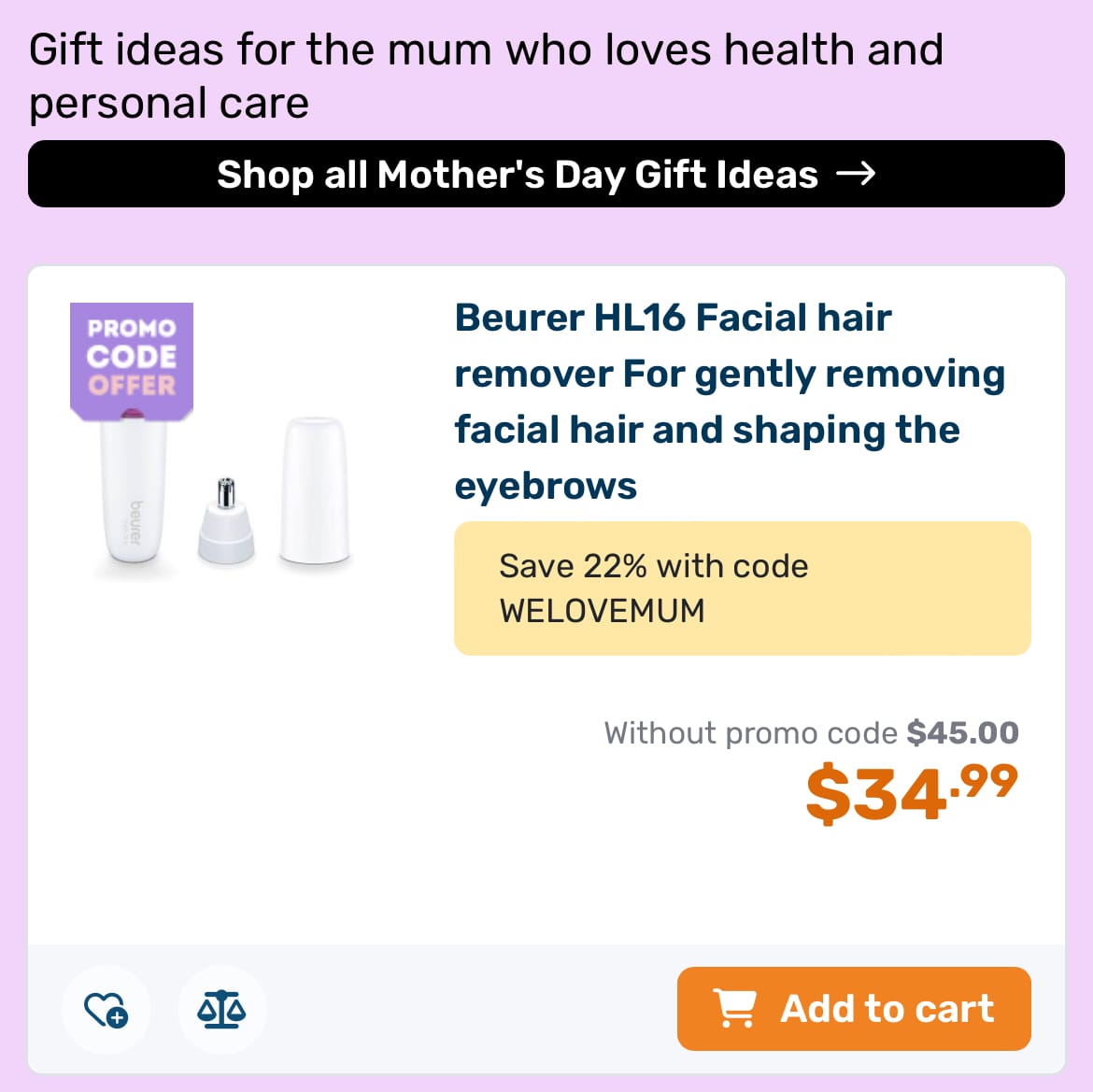Open the Beurer HL16 Facial hair remover title

tap(730, 402)
